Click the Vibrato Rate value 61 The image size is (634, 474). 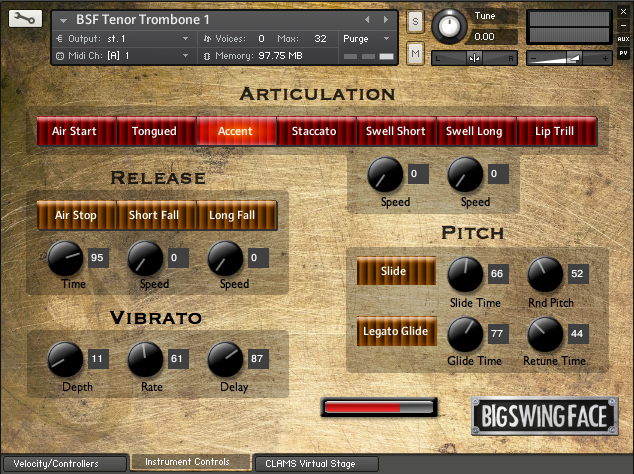[x=178, y=359]
